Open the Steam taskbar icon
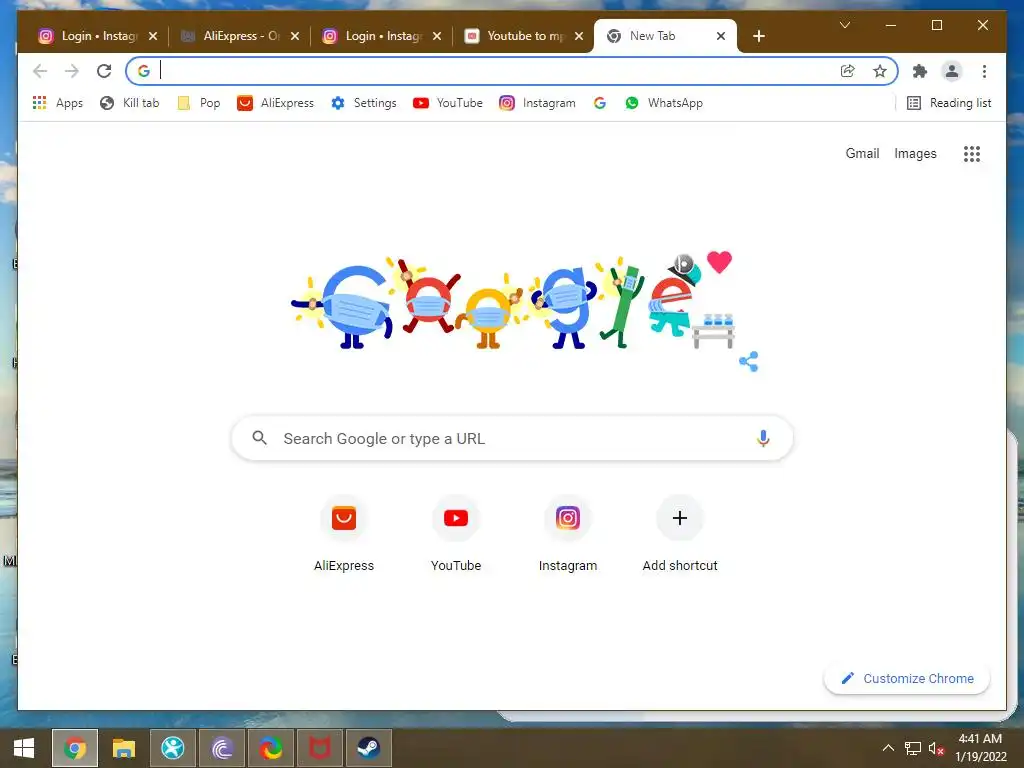Screen dimensions: 1024x768 pos(368,748)
